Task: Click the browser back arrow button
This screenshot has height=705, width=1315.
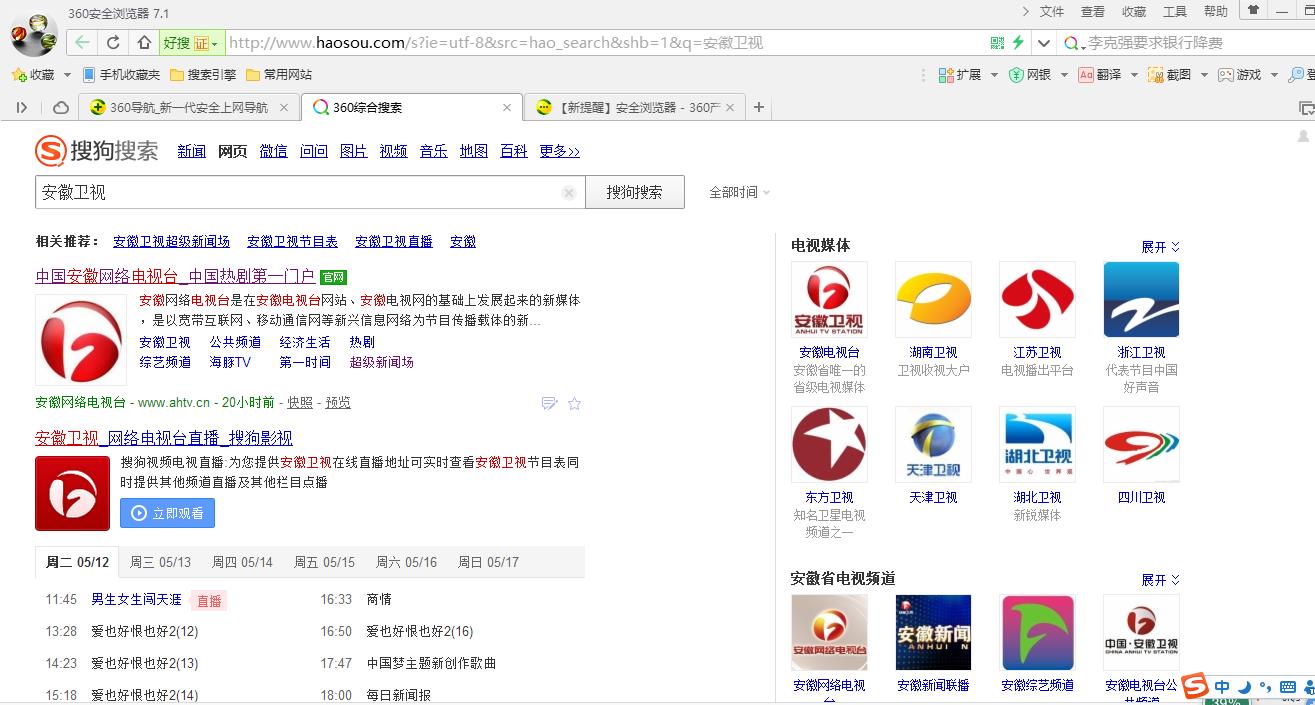Action: coord(82,43)
